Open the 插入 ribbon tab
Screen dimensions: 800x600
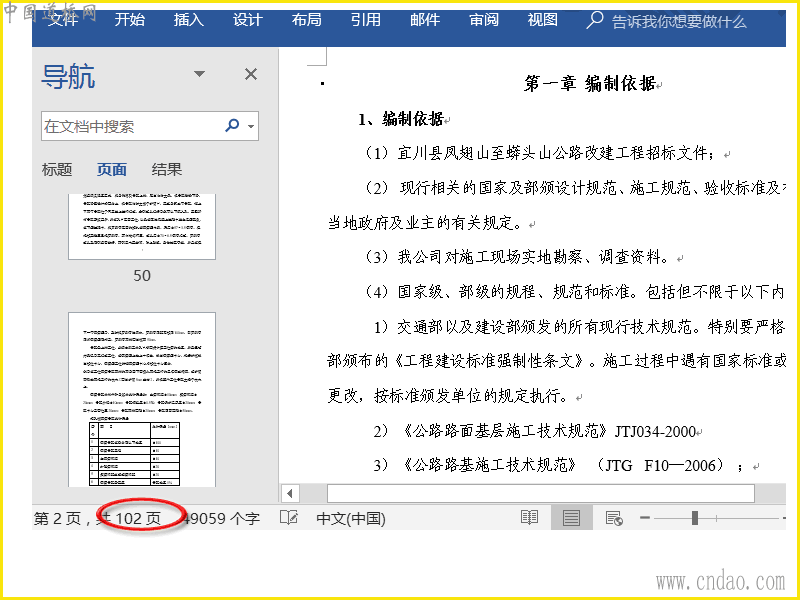click(x=189, y=19)
